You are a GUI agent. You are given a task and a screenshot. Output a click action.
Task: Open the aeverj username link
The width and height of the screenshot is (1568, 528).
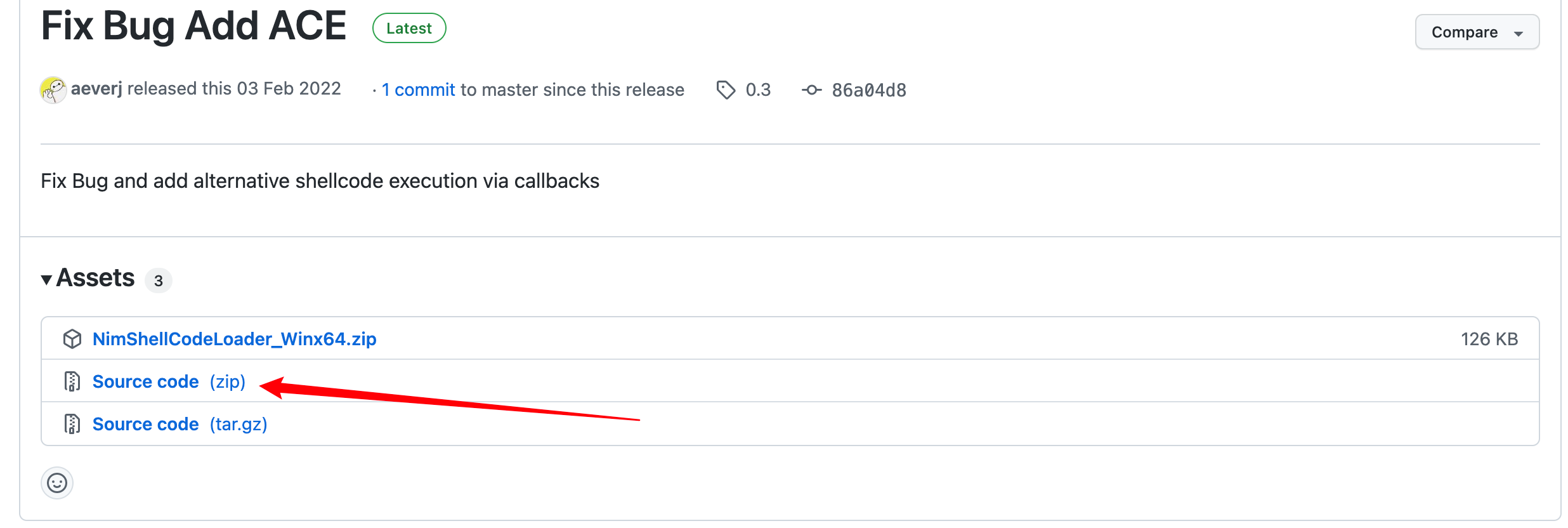pyautogui.click(x=96, y=89)
